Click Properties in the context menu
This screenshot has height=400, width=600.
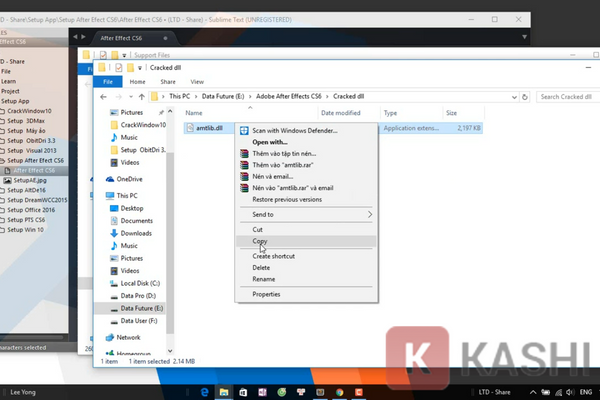[x=266, y=294]
